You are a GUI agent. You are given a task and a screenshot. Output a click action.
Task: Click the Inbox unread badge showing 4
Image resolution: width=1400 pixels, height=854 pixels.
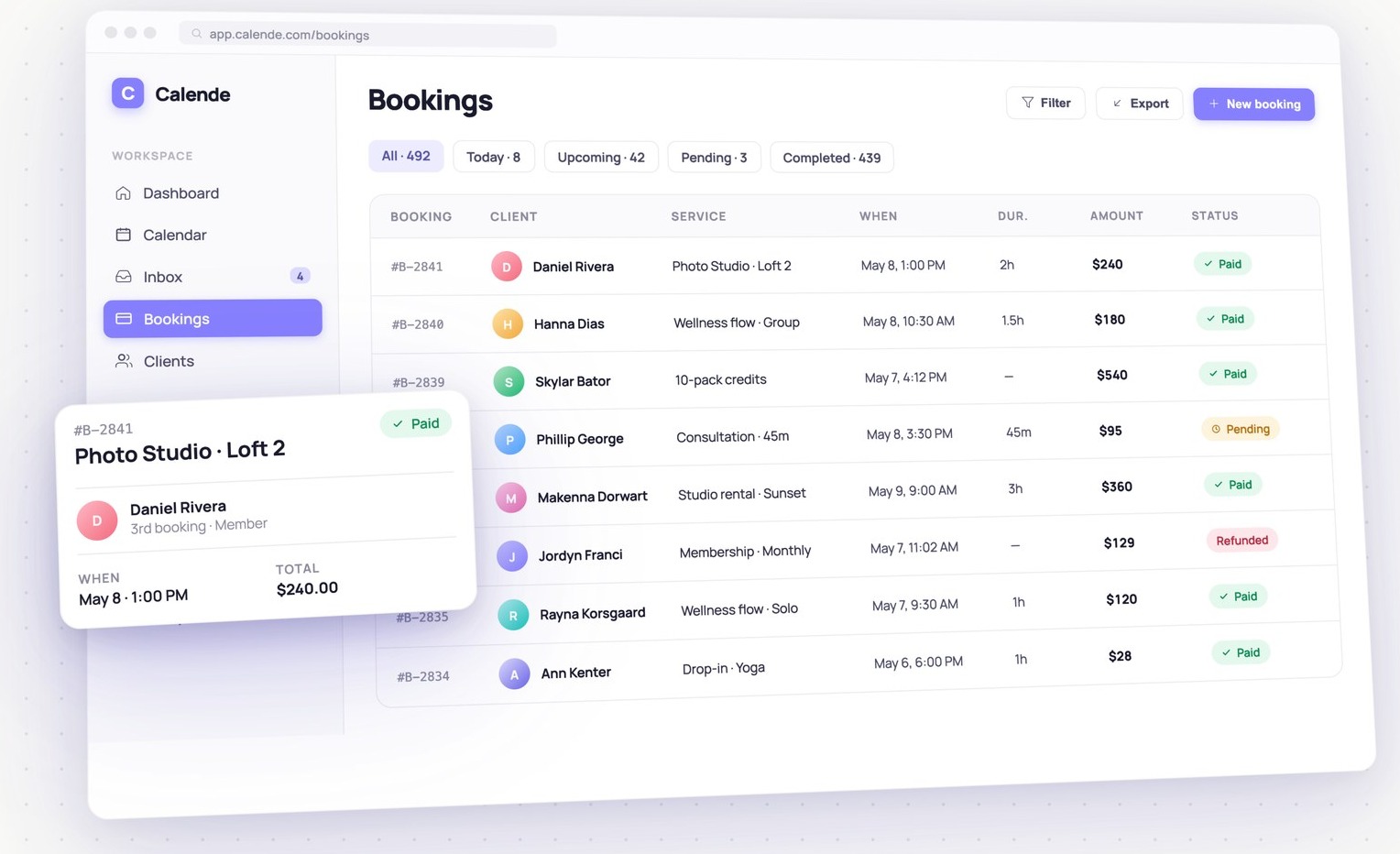300,276
